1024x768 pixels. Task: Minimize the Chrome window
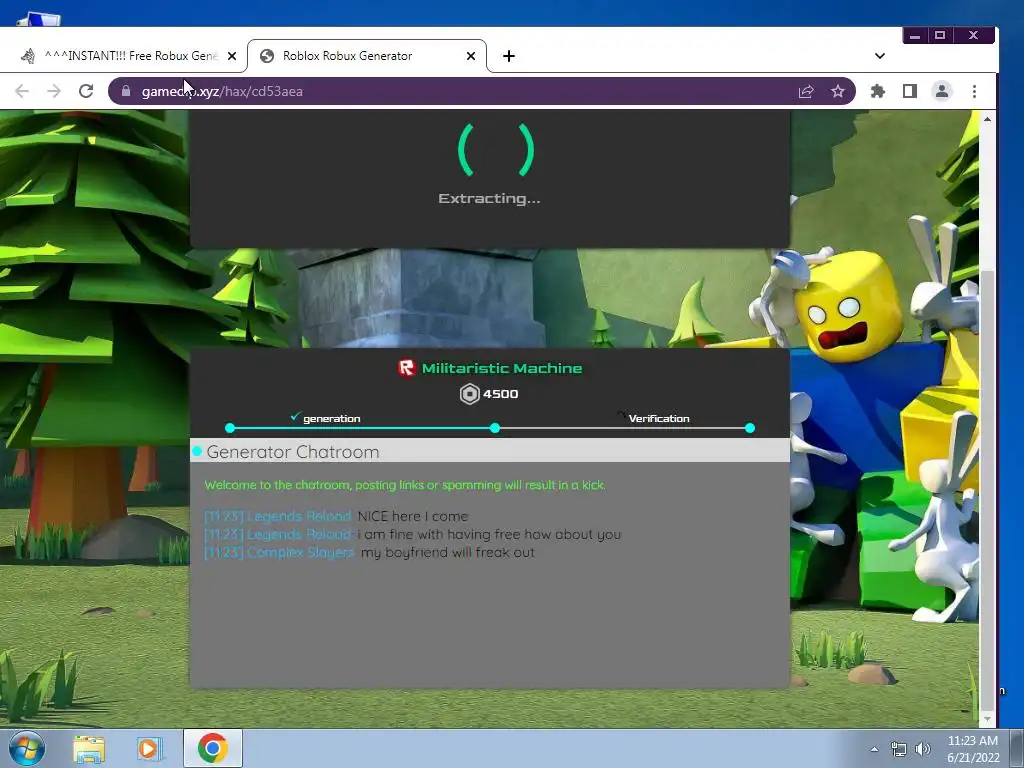(915, 35)
